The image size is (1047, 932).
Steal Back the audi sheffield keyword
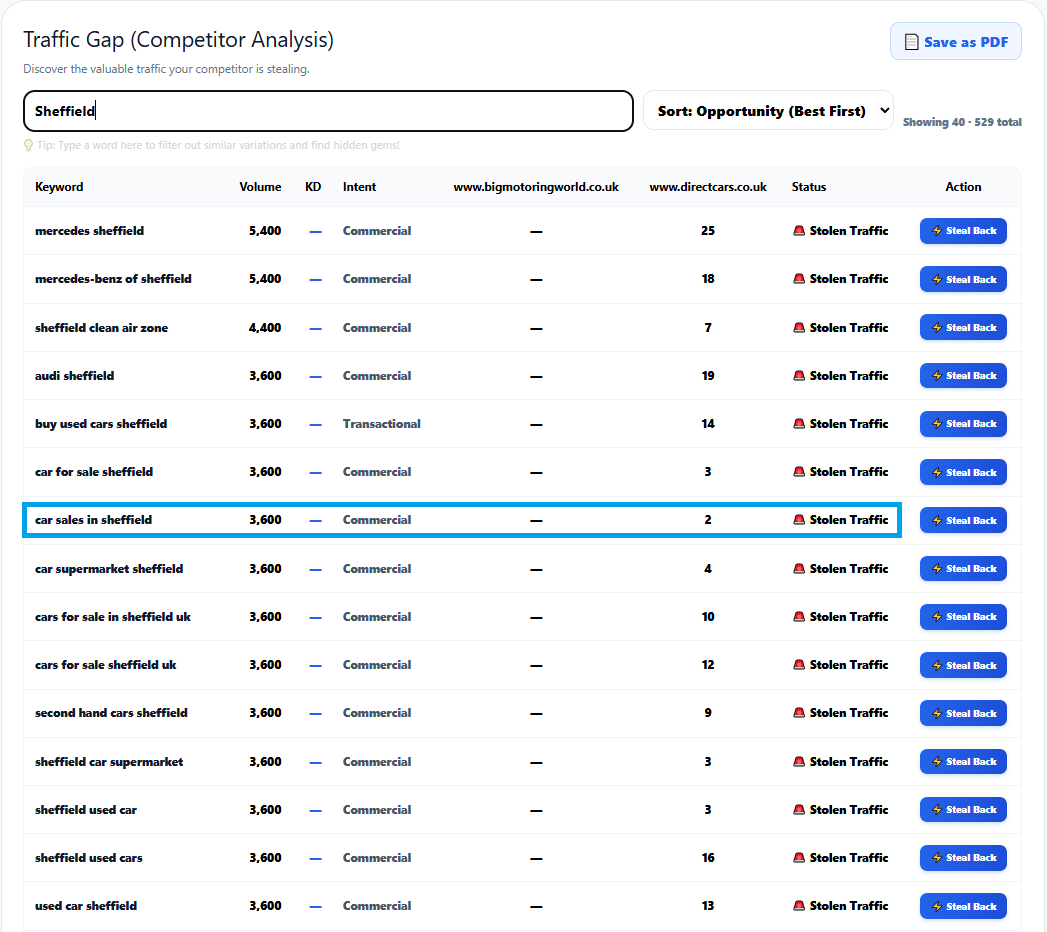[x=964, y=376]
